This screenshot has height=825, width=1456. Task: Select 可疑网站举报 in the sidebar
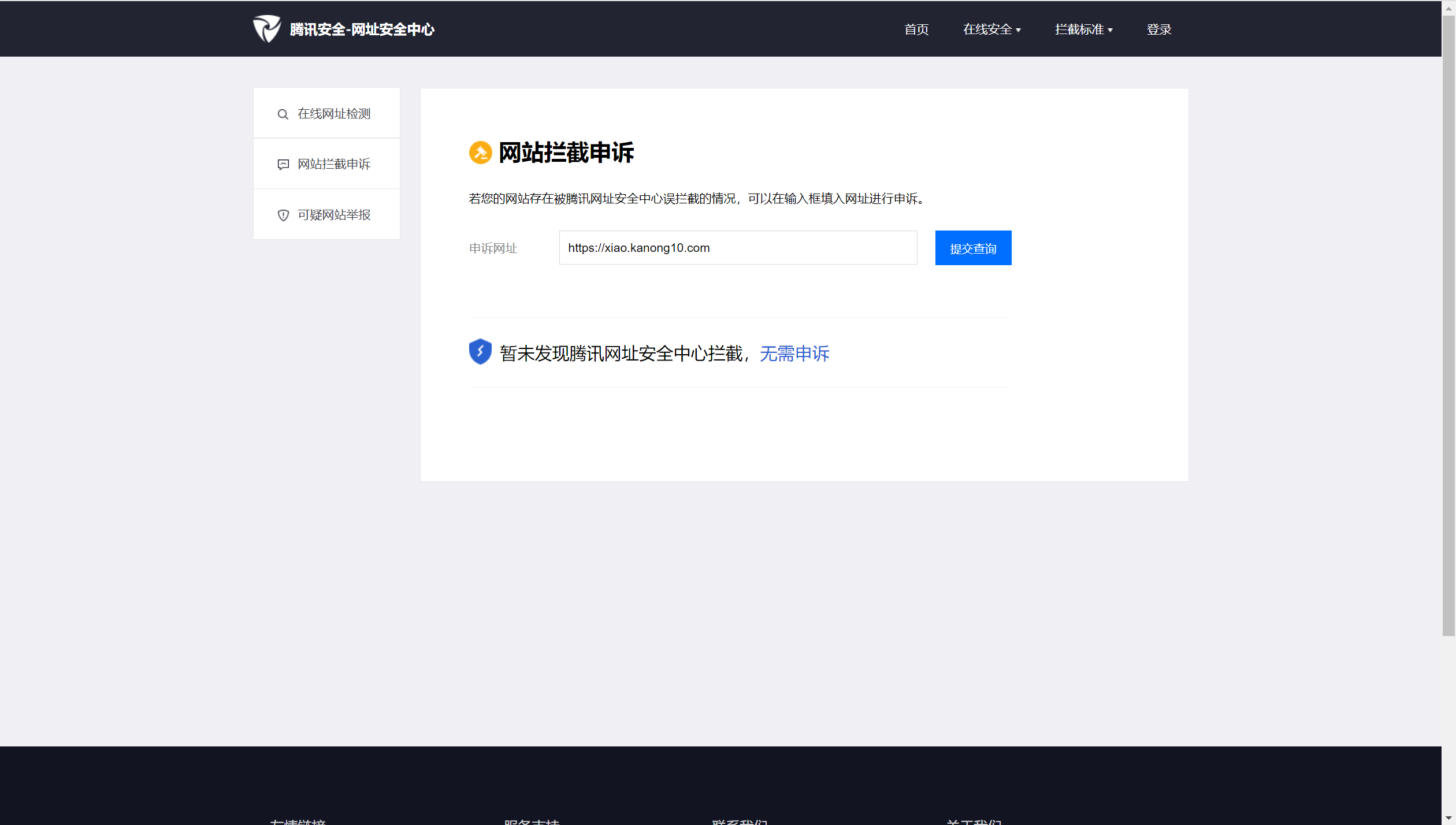(x=333, y=215)
